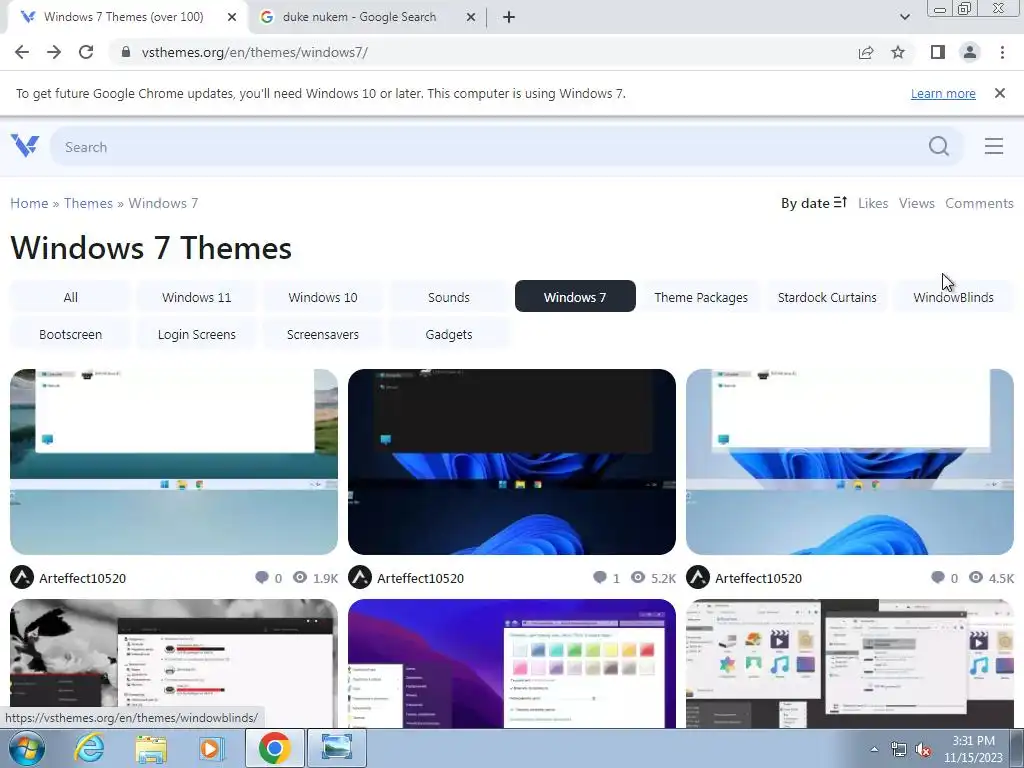Go back with the browser back arrow
This screenshot has width=1024, height=768.
click(22, 52)
